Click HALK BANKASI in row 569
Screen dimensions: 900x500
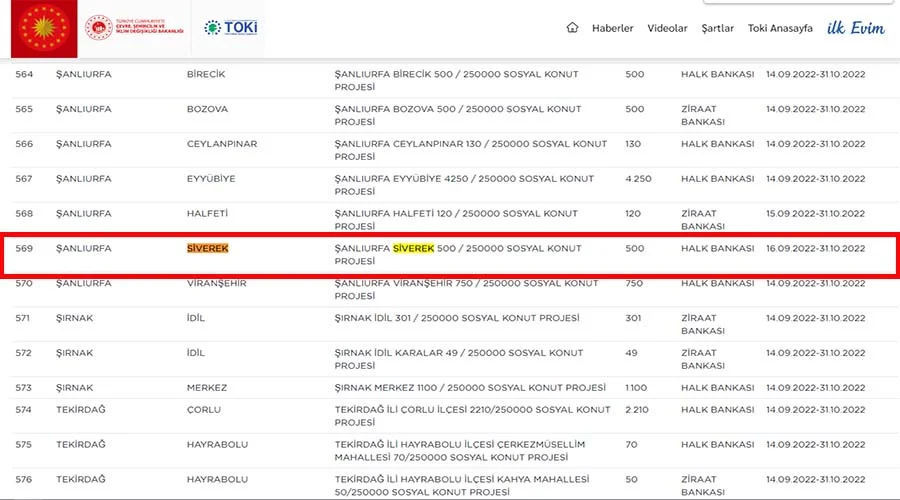[717, 249]
